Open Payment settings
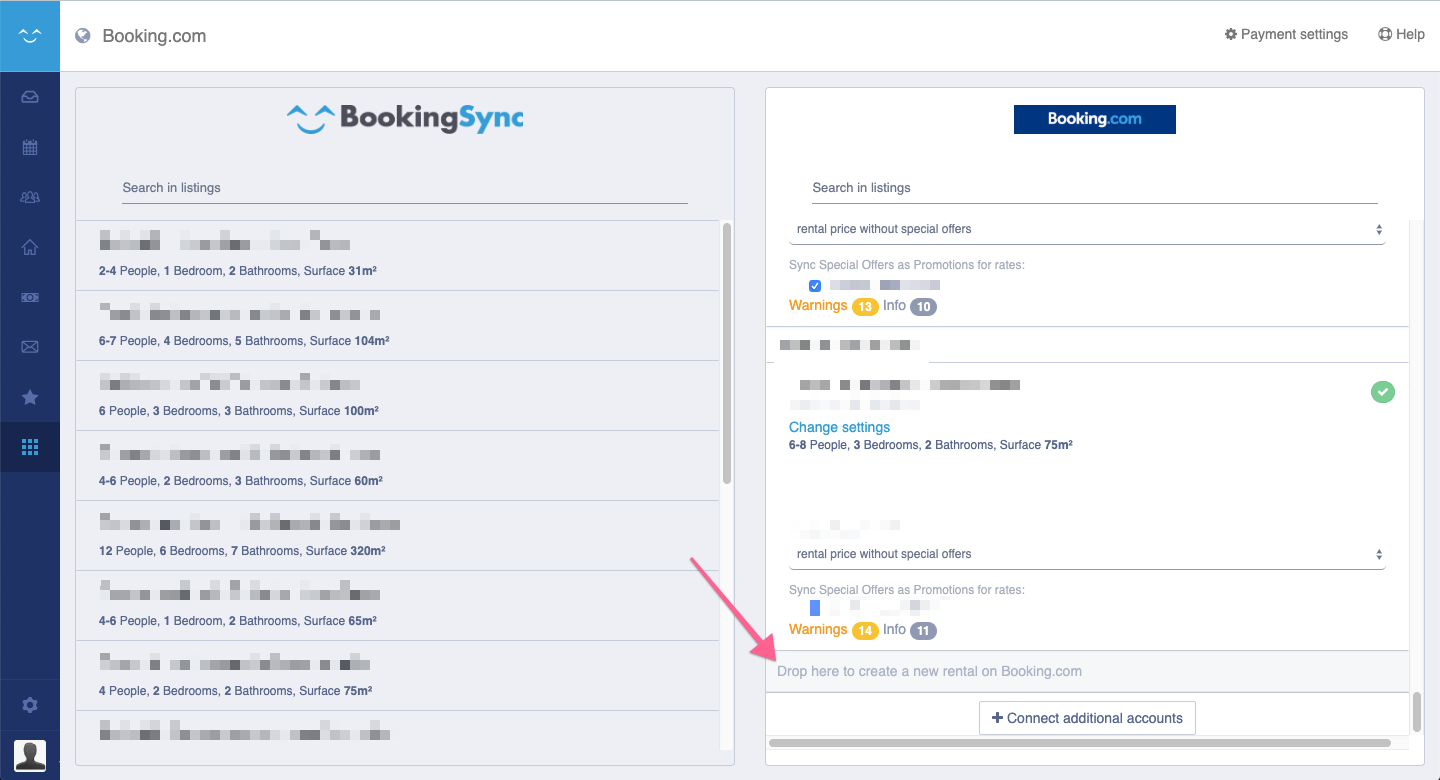This screenshot has width=1440, height=780. pos(1286,34)
